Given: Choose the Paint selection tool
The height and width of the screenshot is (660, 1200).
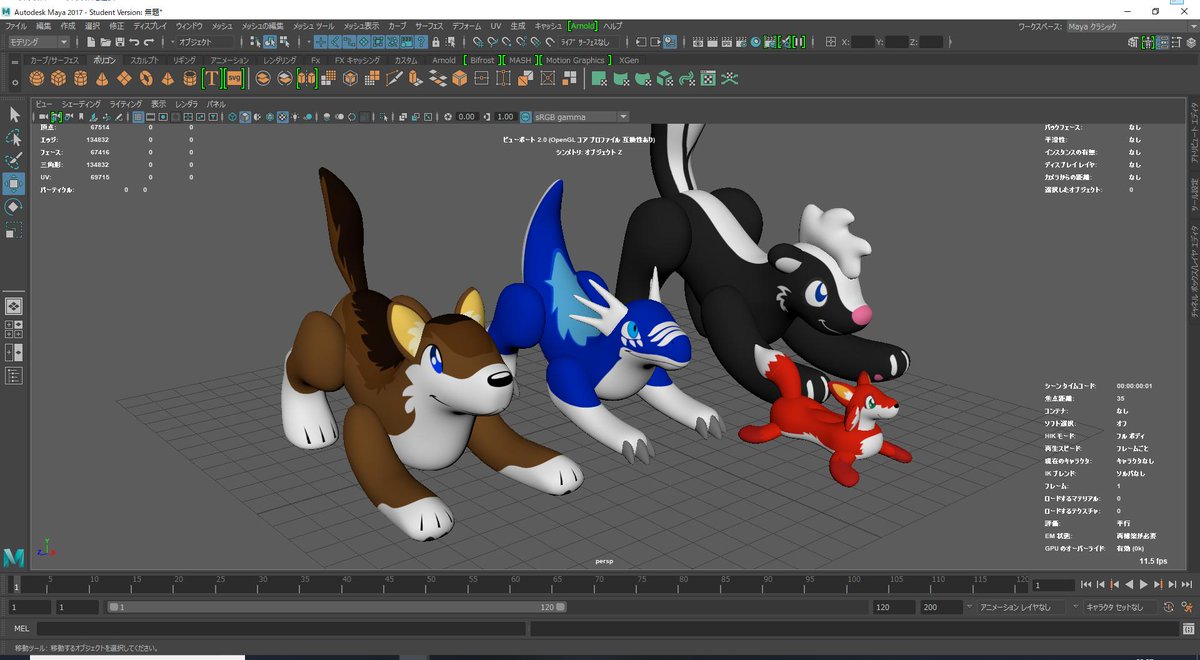Looking at the screenshot, I should point(14,160).
